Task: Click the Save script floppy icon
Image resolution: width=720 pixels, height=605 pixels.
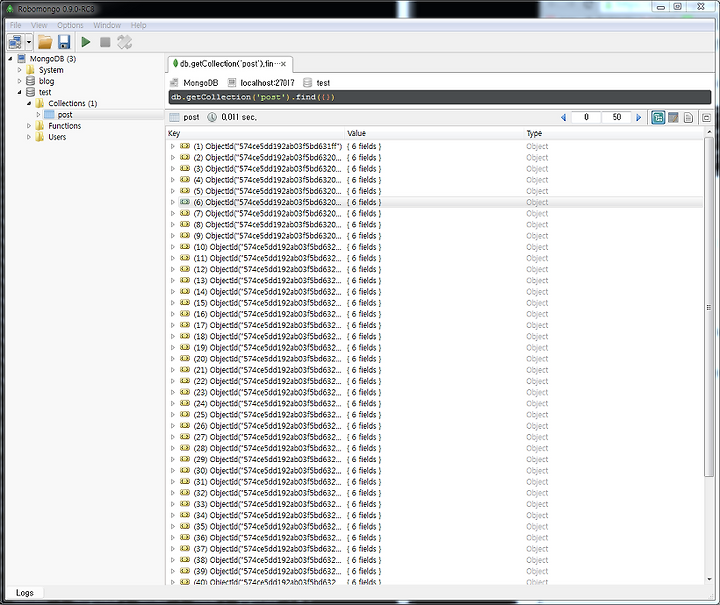Action: point(64,42)
